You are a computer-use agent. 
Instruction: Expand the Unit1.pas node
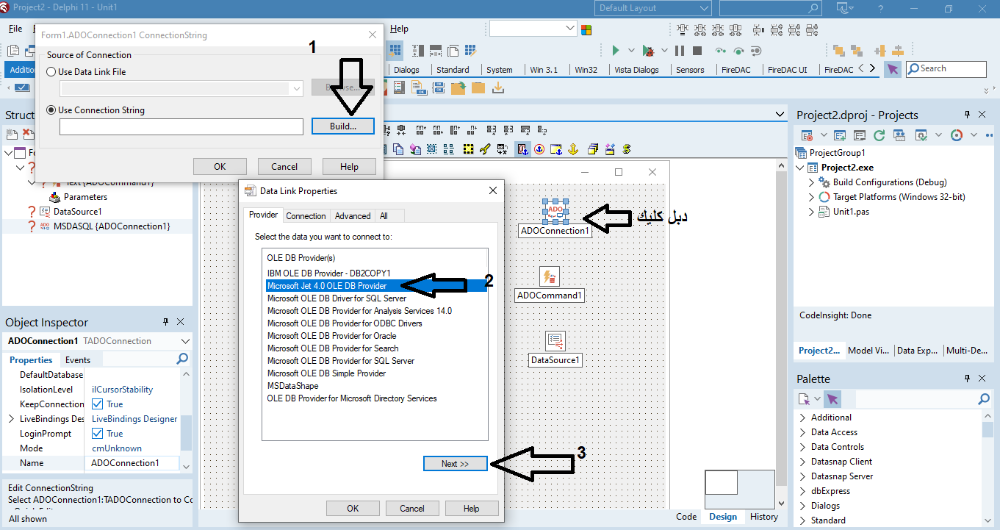[x=811, y=212]
